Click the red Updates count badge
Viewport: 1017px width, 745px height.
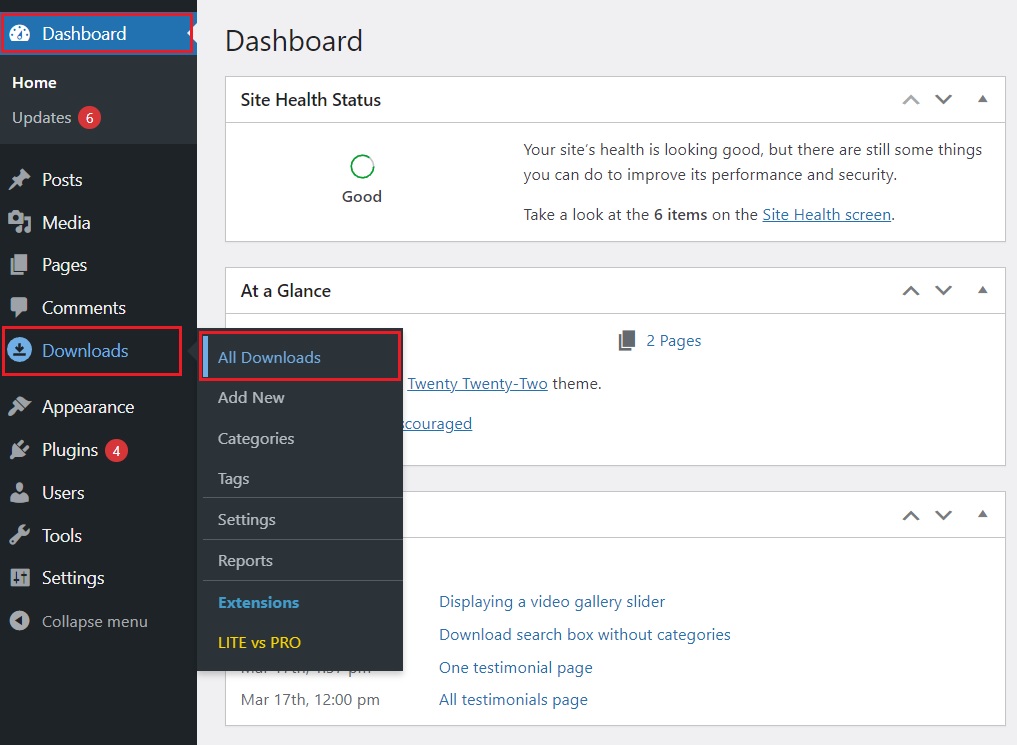(90, 118)
